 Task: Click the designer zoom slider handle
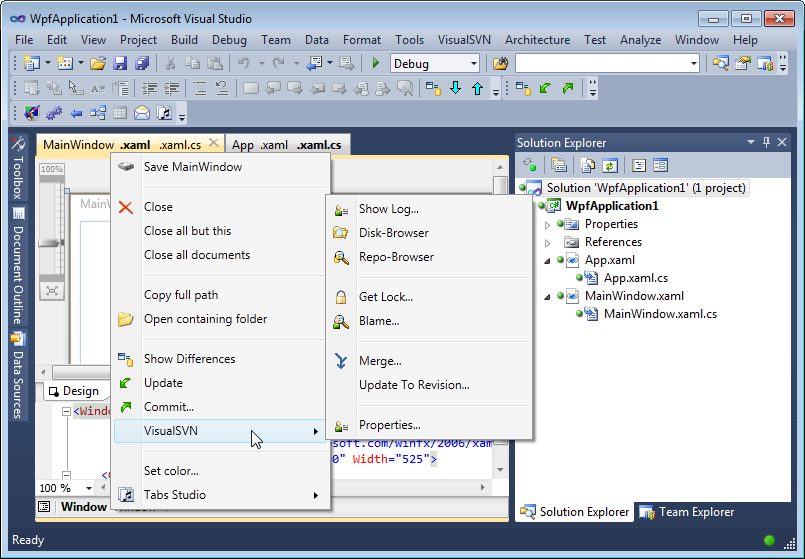tap(51, 243)
